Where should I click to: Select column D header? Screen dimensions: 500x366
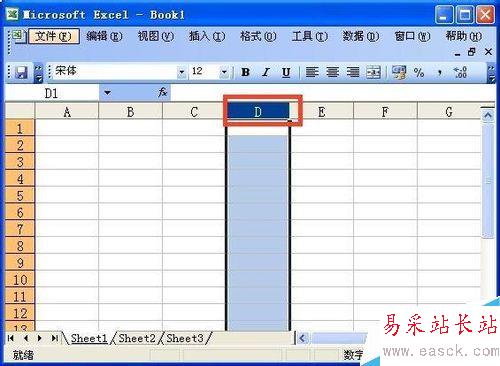[x=258, y=111]
